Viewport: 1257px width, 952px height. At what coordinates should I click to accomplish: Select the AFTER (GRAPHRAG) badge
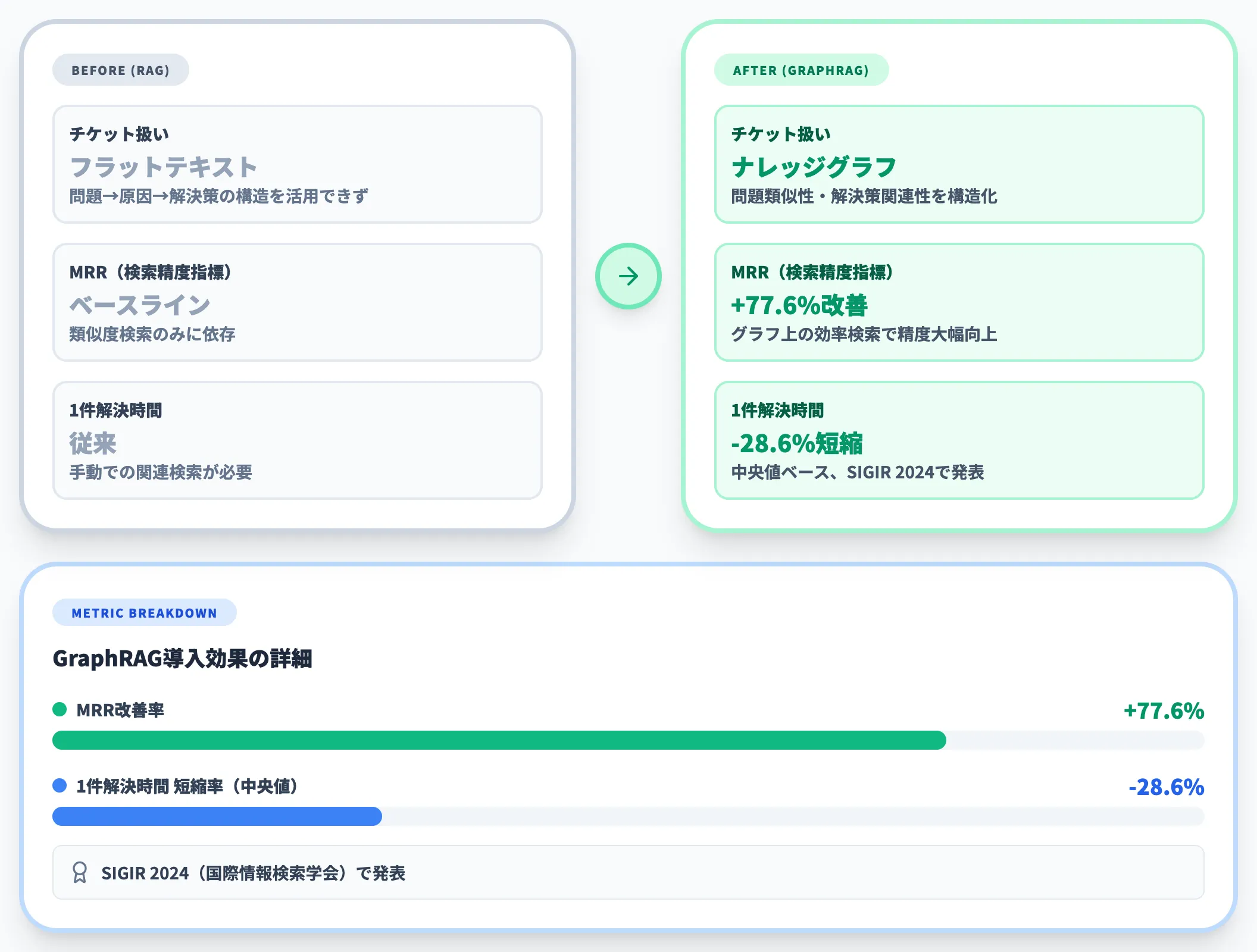[x=801, y=70]
